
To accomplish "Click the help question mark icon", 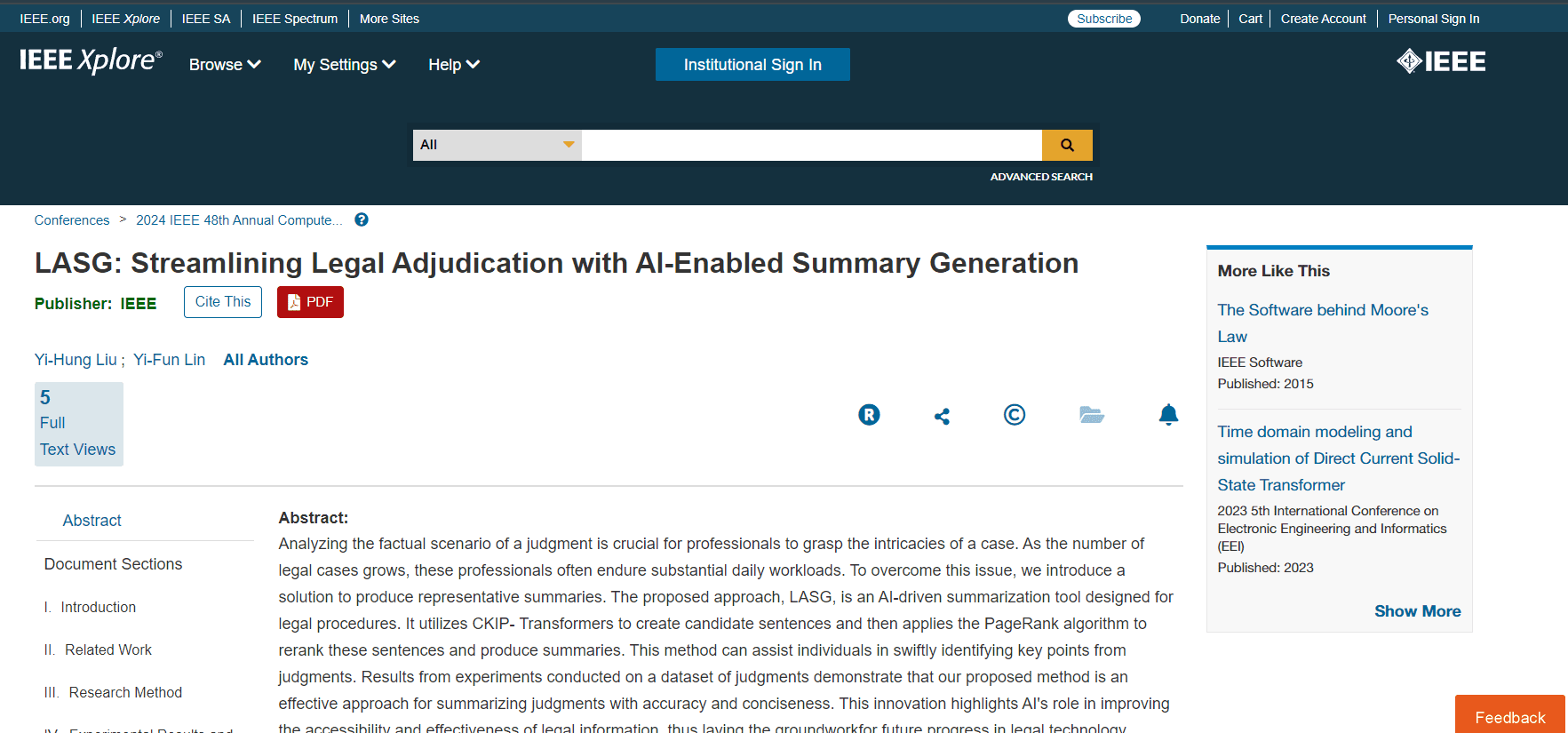I will (x=362, y=220).
